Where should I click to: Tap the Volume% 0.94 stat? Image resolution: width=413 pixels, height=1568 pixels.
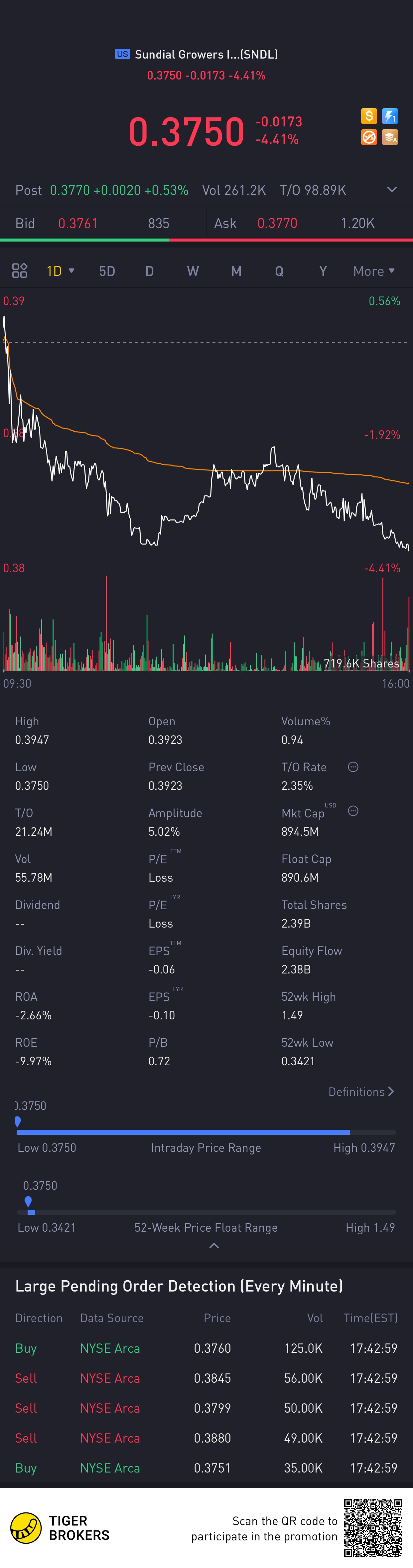pos(305,730)
